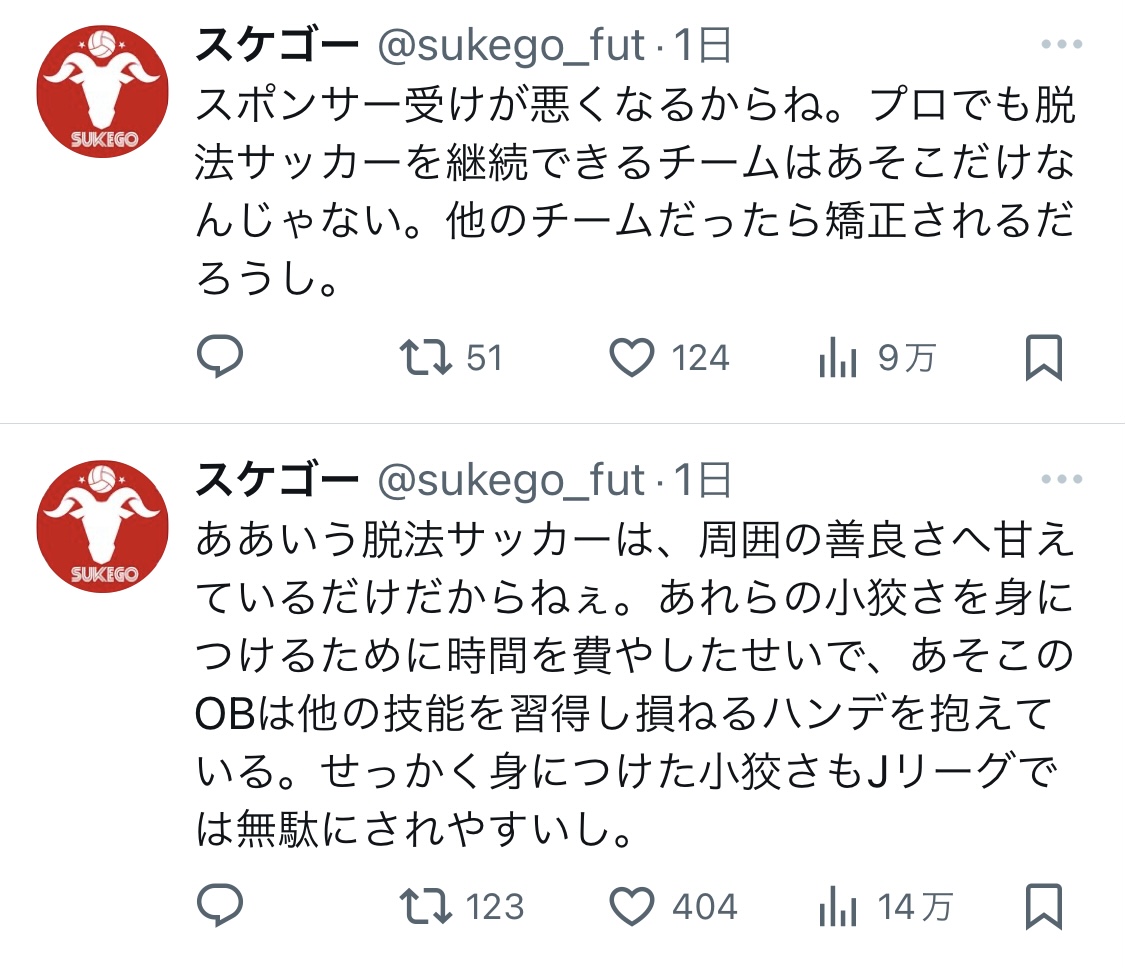Reply to the first tweet via comment icon
Screen dimensions: 1125x968
click(220, 357)
